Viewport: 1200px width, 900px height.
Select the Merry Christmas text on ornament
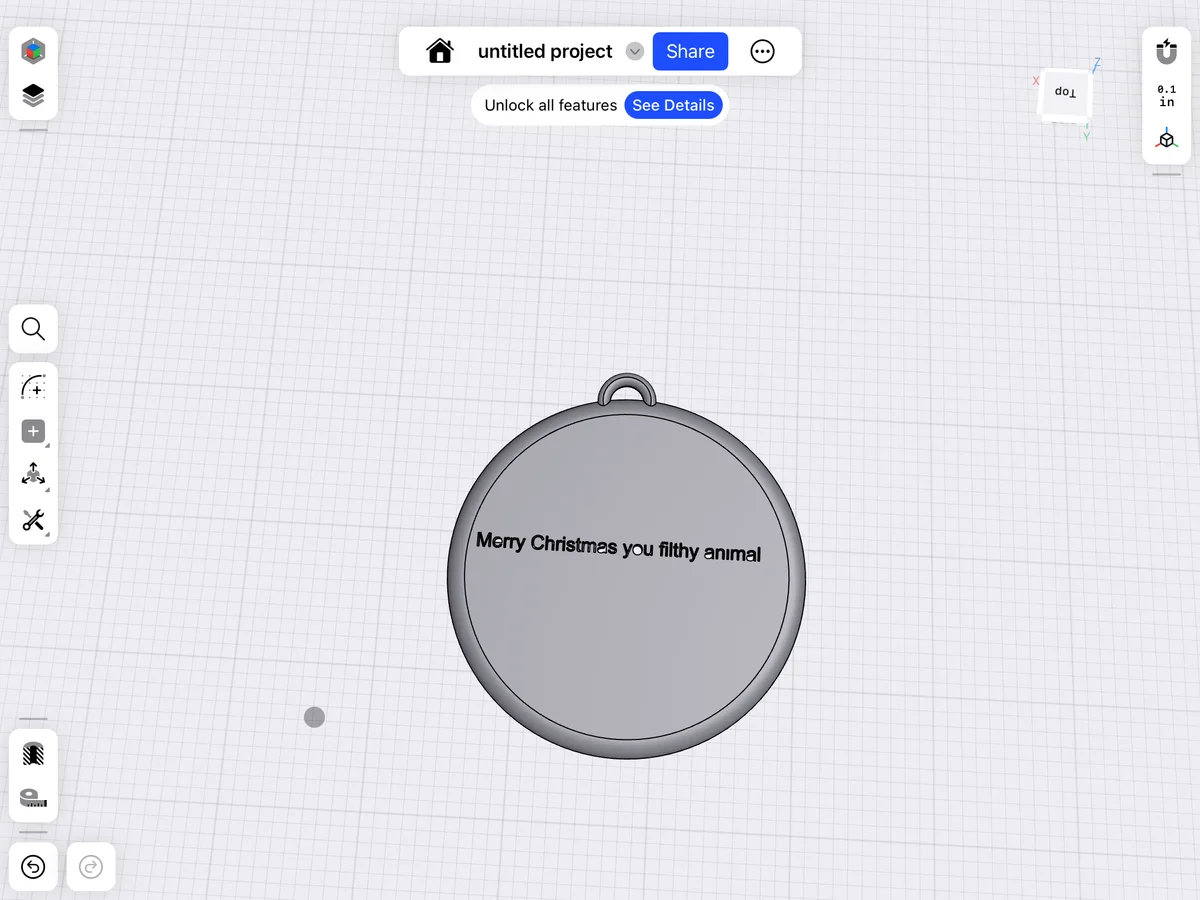point(619,547)
